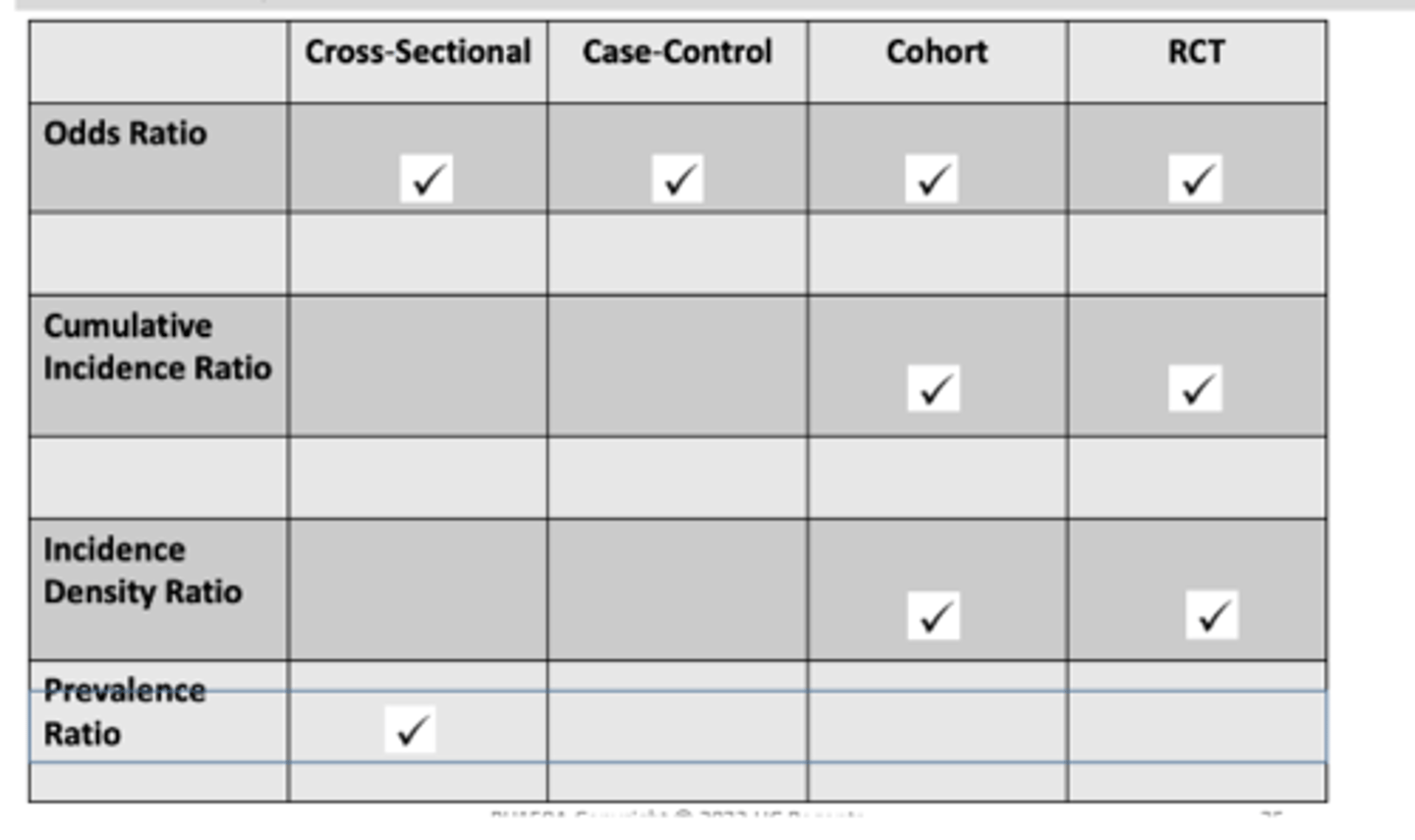Toggle the Odds Ratio RCT checkmark
The image size is (1415, 840).
pyautogui.click(x=1195, y=179)
